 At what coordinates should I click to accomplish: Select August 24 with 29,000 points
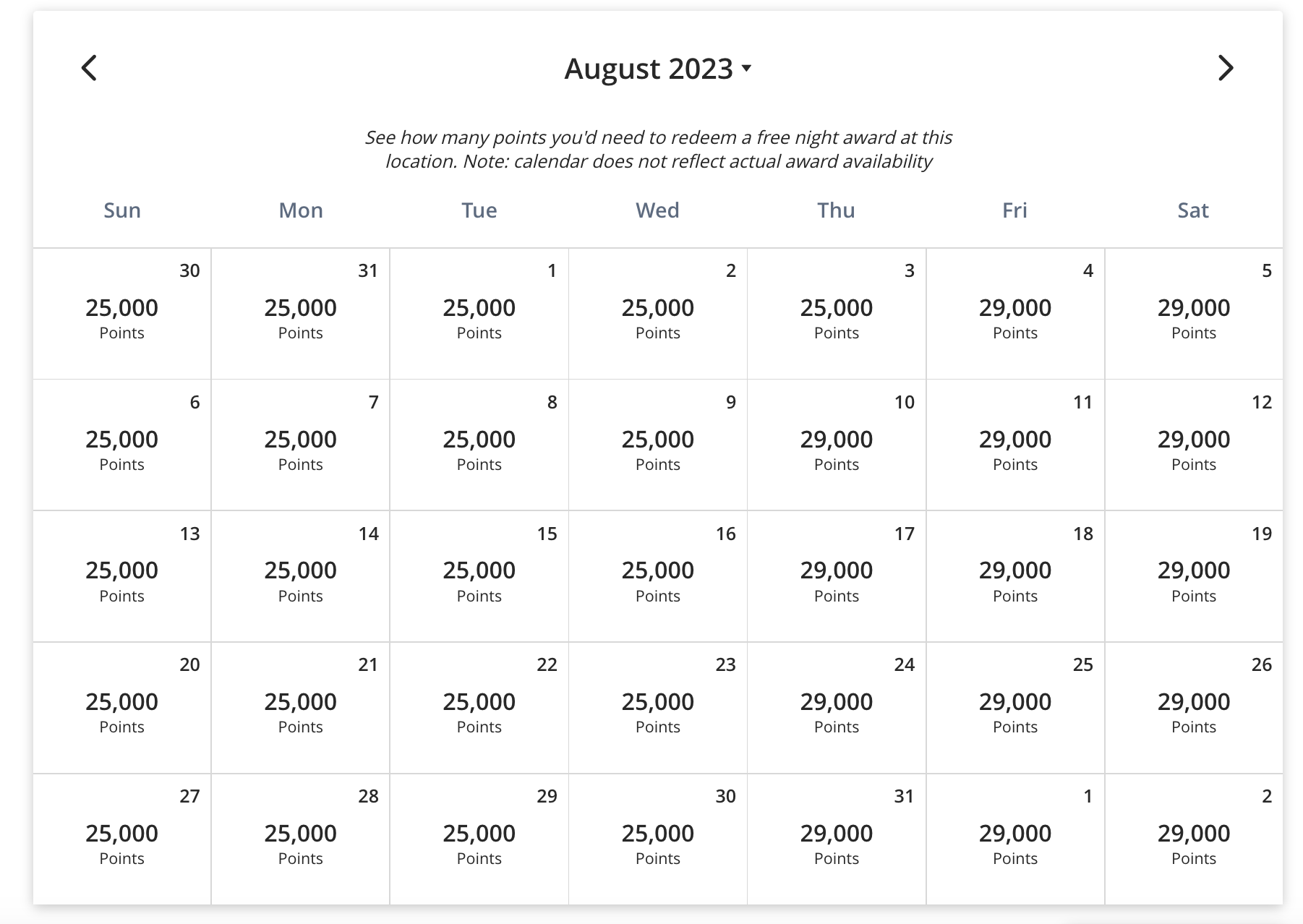836,709
